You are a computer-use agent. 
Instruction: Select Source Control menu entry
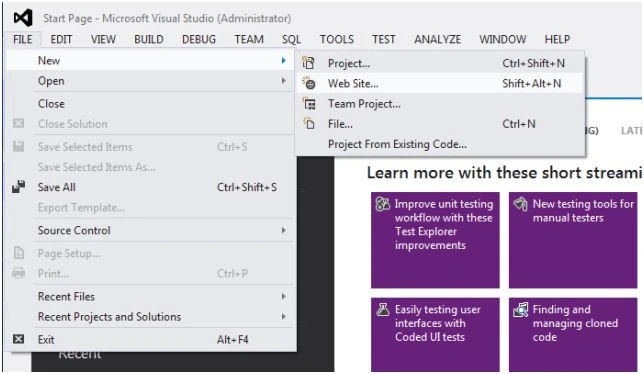pyautogui.click(x=150, y=230)
